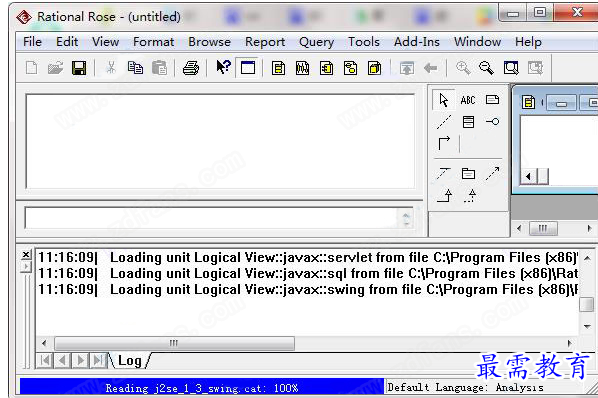Select the arrow Selection tool in toolbox
This screenshot has height=398, width=598.
tap(444, 100)
